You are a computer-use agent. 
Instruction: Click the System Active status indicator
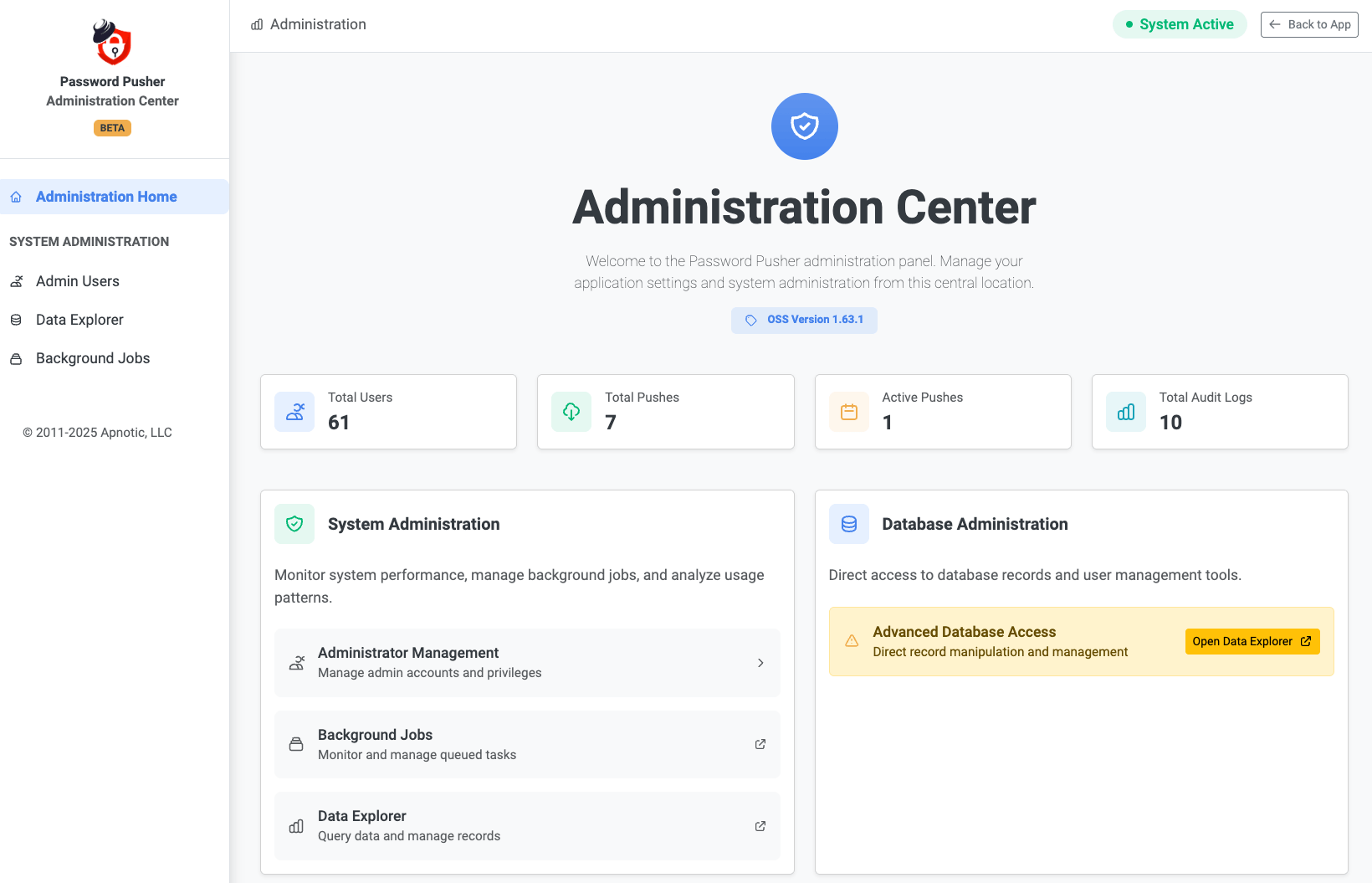(x=1180, y=24)
